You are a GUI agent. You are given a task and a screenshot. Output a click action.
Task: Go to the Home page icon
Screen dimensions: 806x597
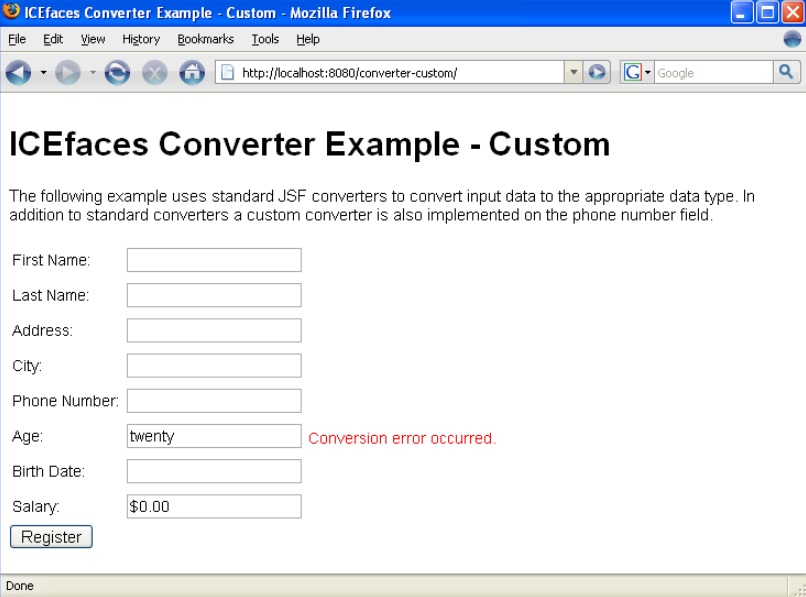191,73
